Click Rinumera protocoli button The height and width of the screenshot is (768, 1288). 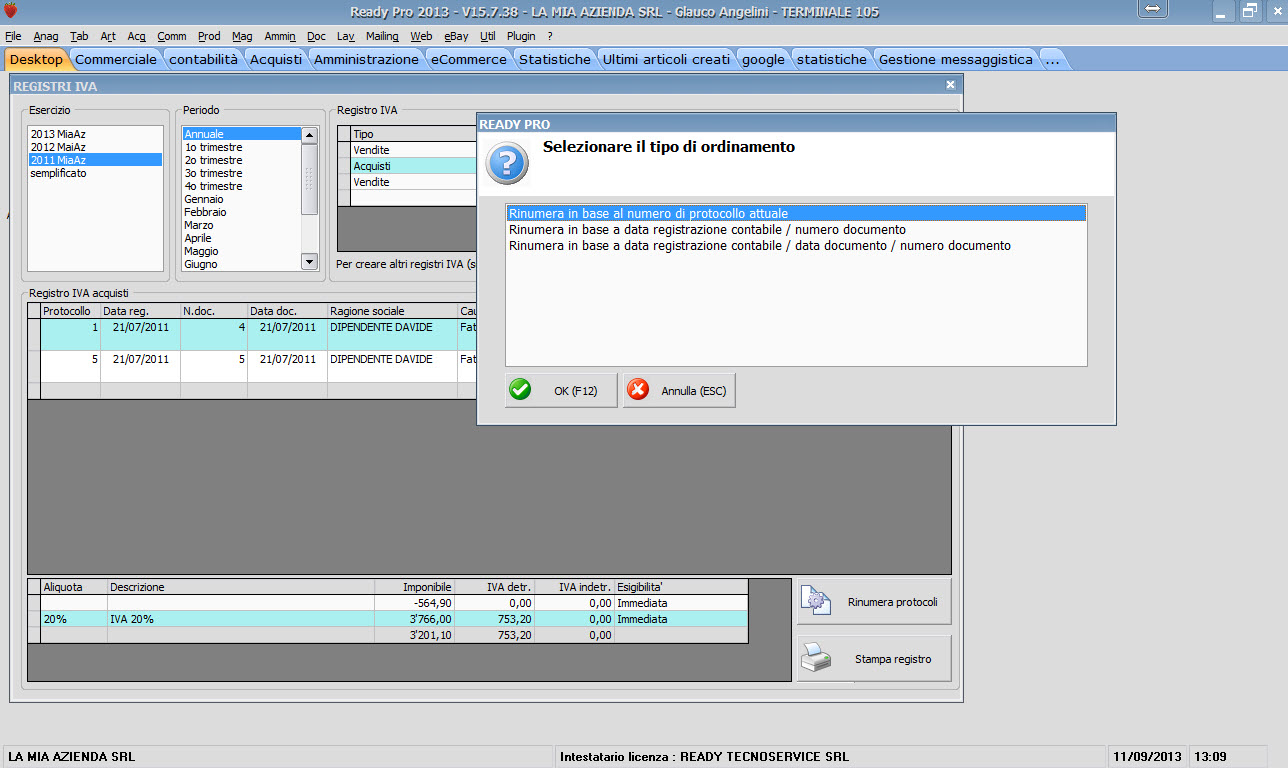point(874,601)
